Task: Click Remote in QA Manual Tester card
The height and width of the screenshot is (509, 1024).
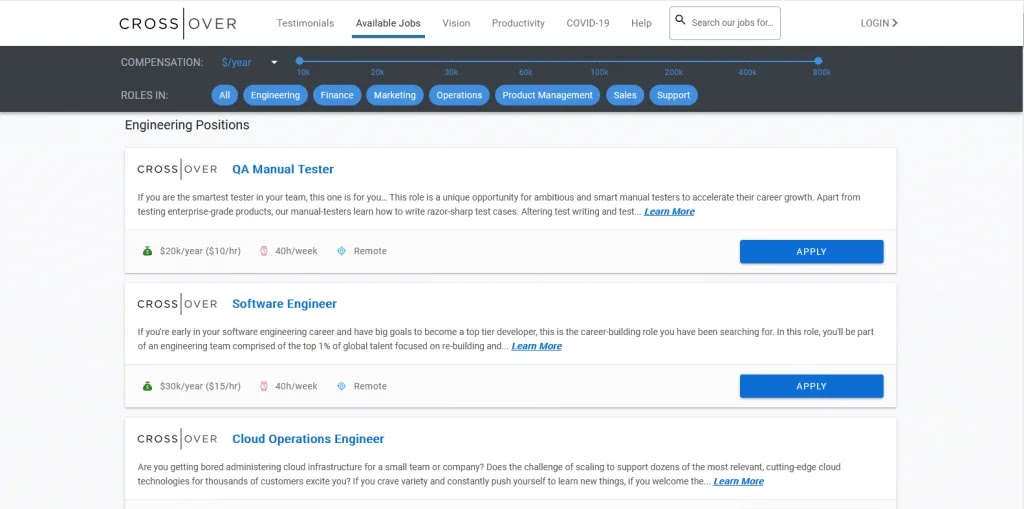Action: (x=370, y=251)
